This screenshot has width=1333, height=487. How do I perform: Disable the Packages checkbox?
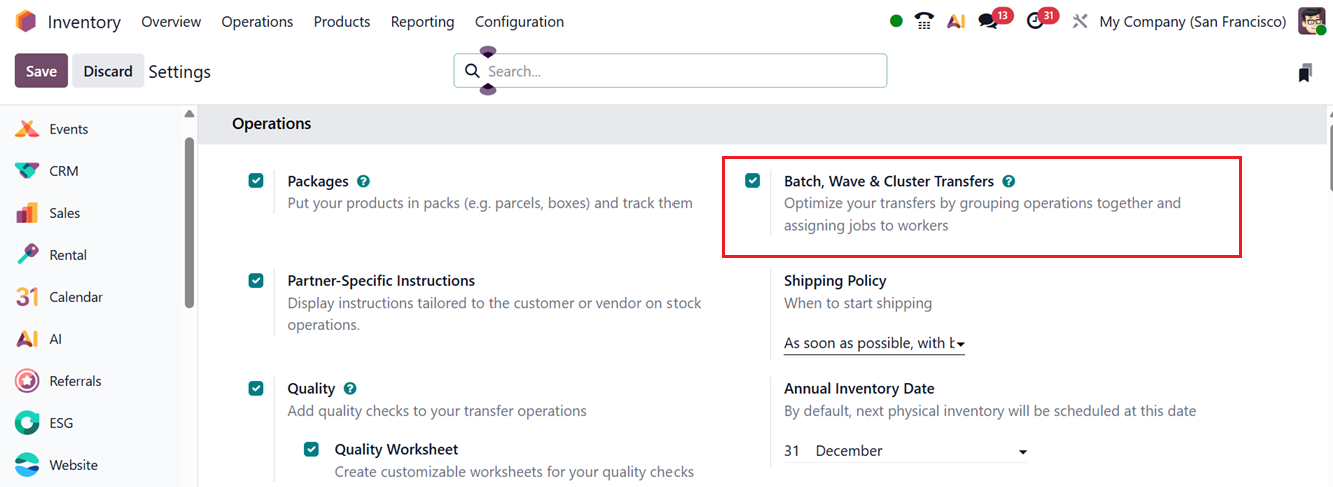click(x=257, y=181)
